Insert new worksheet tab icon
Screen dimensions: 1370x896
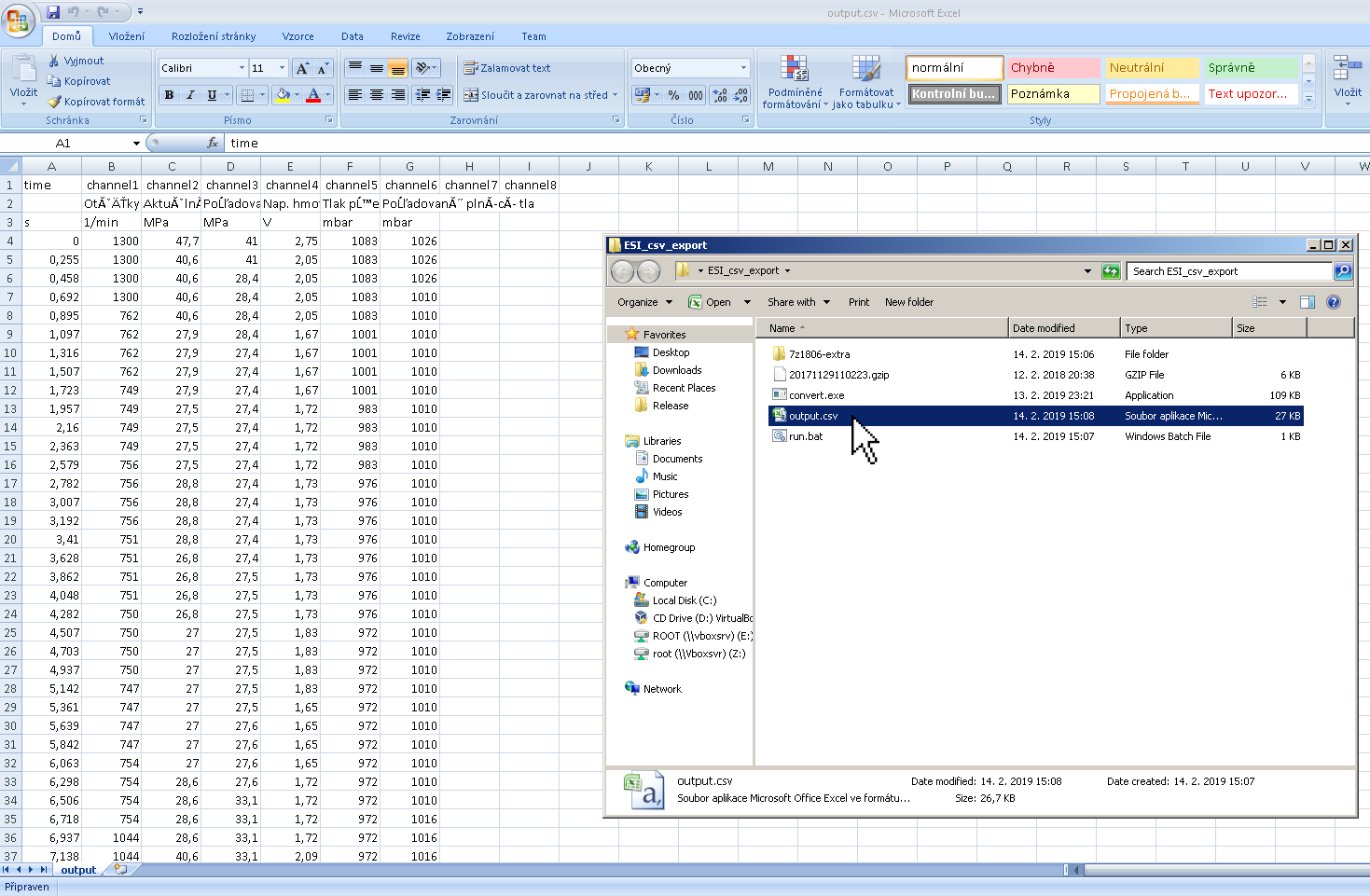(120, 869)
